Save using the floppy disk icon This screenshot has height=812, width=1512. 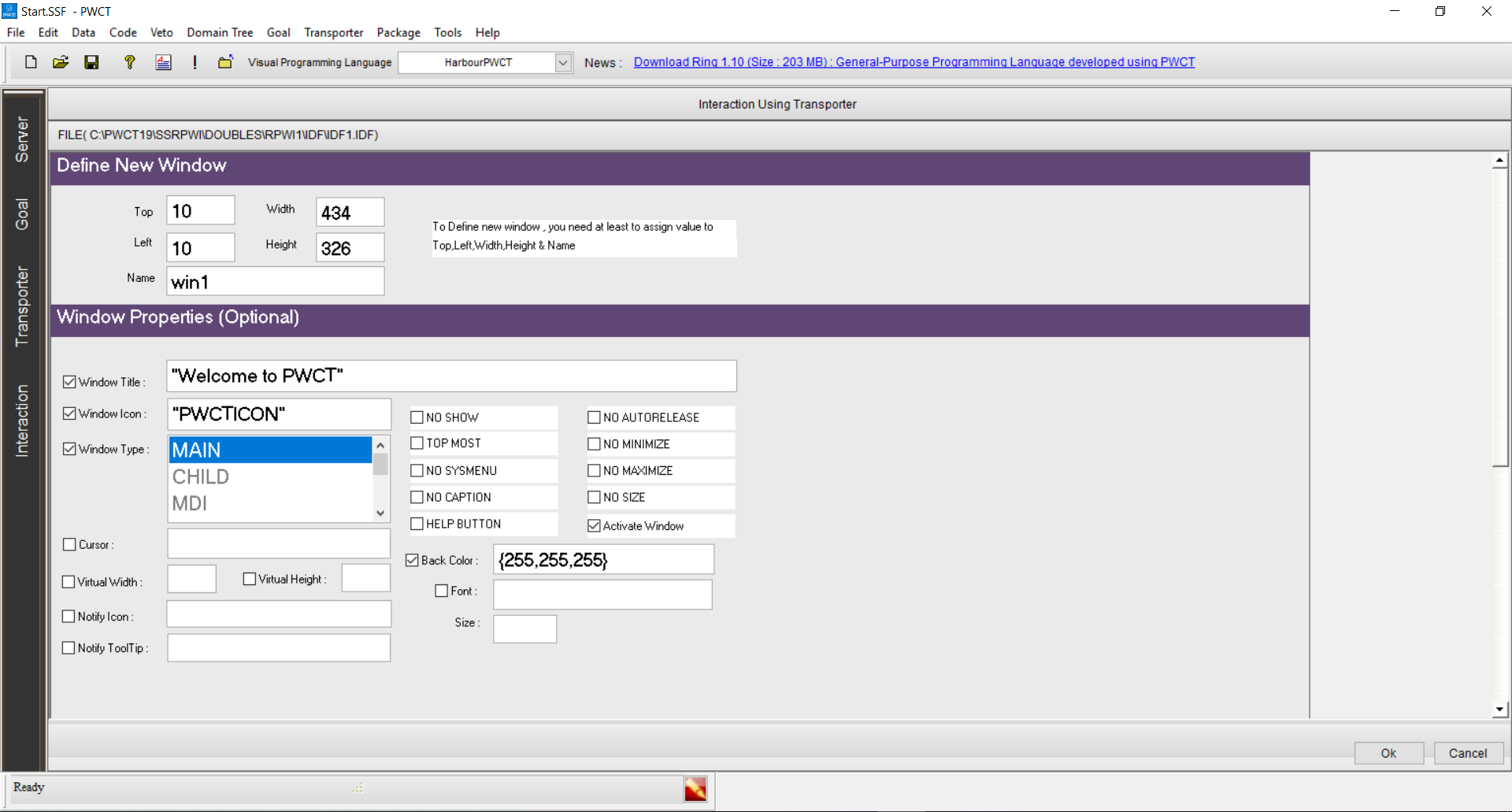point(92,62)
